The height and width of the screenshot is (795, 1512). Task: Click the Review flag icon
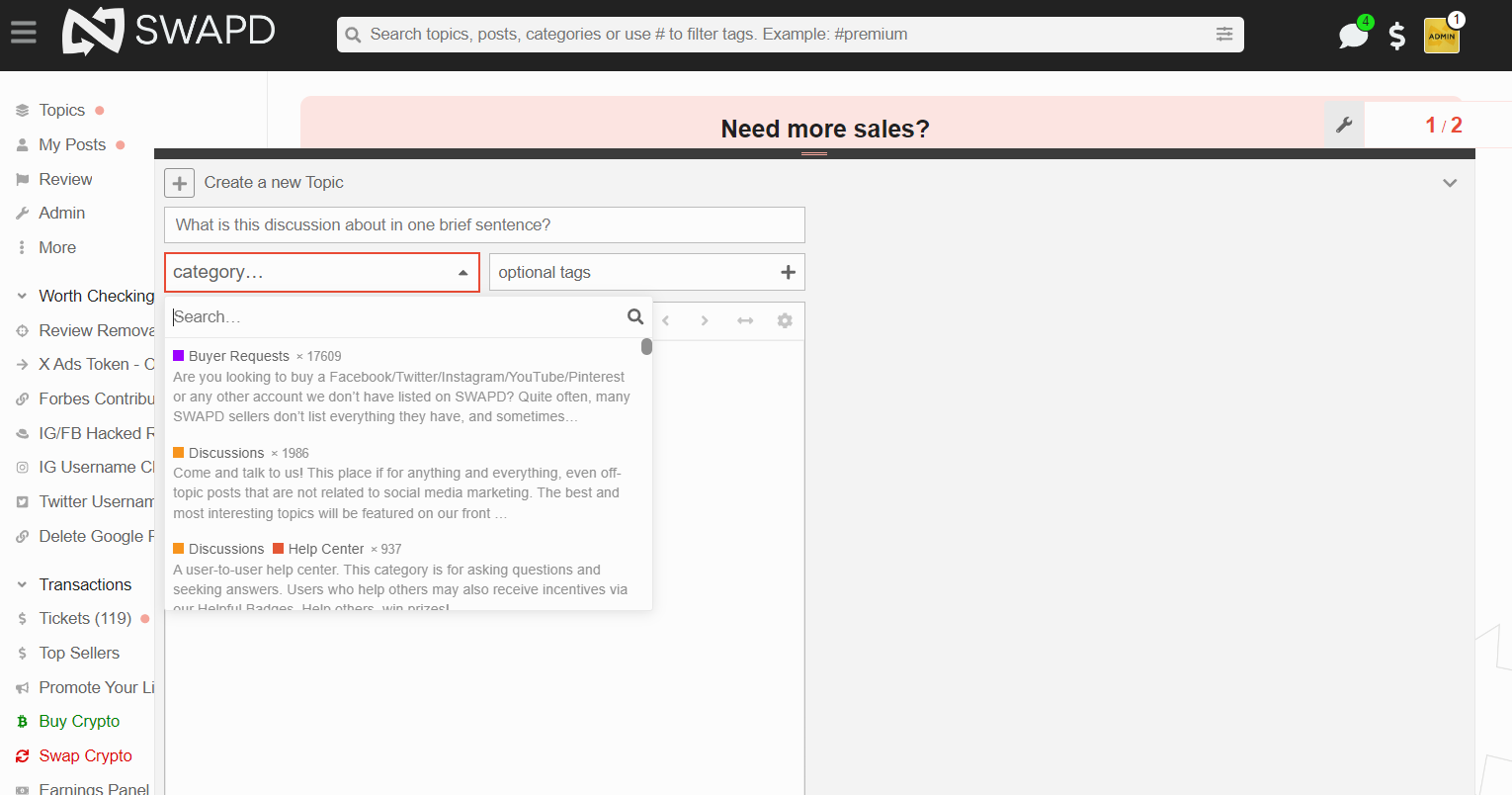[x=22, y=179]
